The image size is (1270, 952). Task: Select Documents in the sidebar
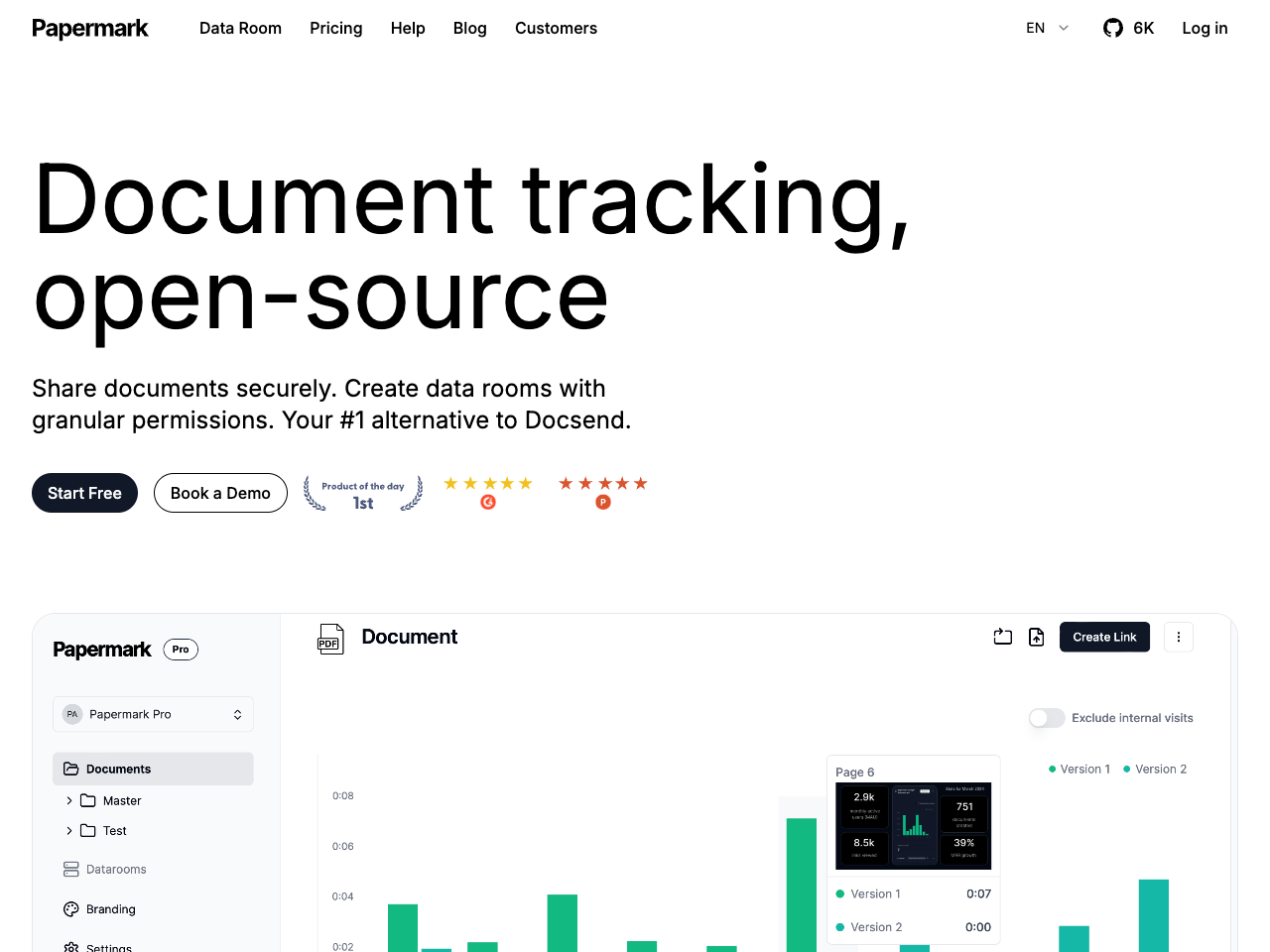pyautogui.click(x=153, y=769)
